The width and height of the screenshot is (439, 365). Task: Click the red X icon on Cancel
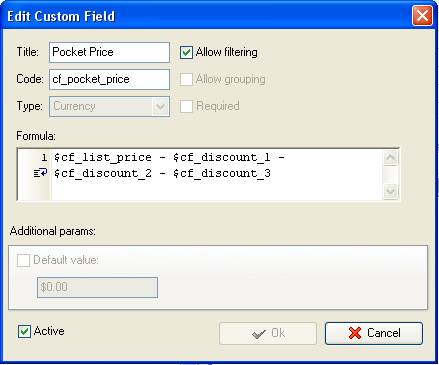coord(355,333)
